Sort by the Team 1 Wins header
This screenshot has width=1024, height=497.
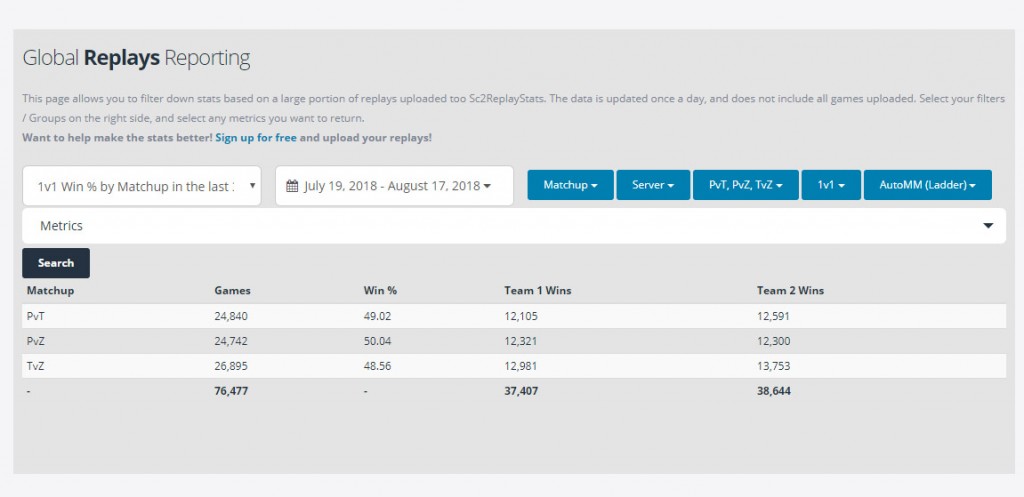pyautogui.click(x=537, y=291)
